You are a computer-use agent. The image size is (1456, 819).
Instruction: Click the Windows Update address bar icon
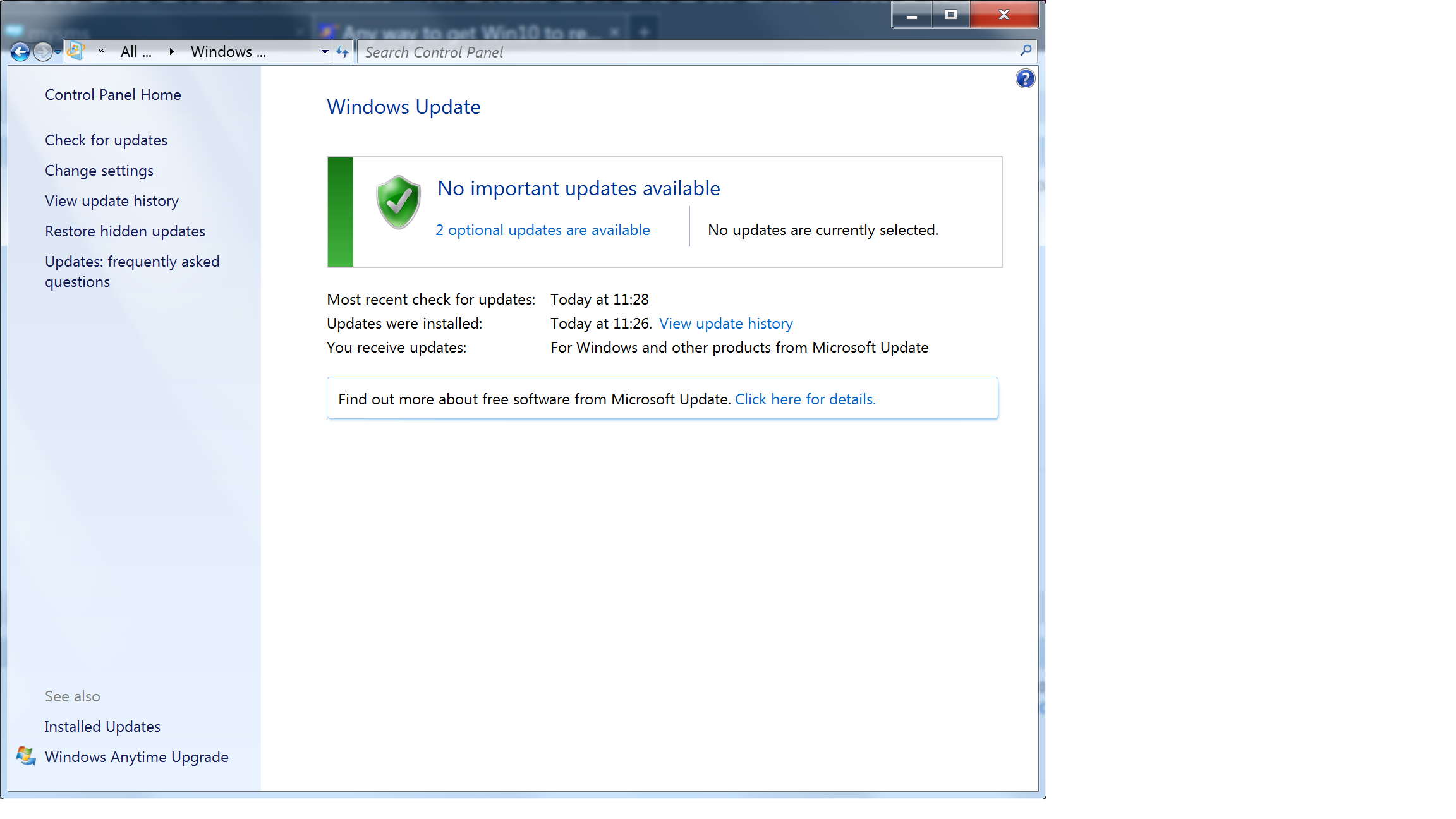click(x=76, y=51)
